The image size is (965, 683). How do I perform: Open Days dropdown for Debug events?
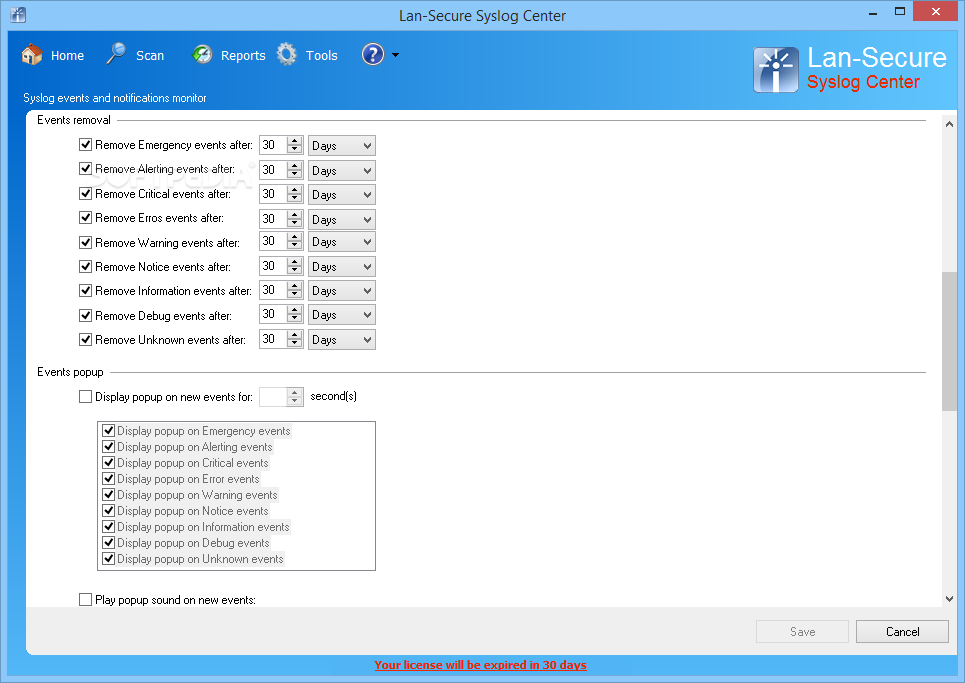click(x=342, y=314)
